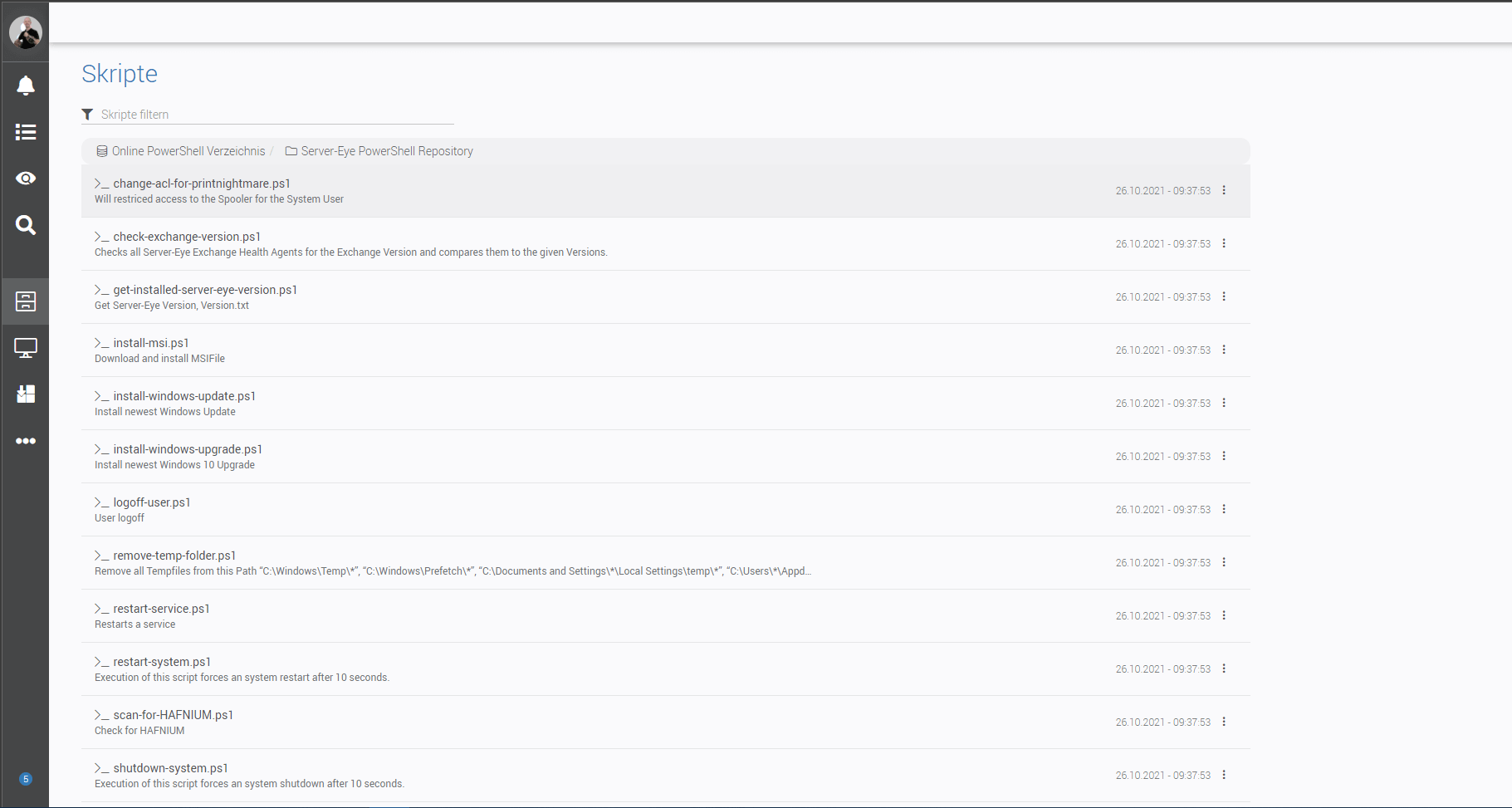The height and width of the screenshot is (808, 1512).
Task: Open the remove-temp-folder.ps1 script row
Action: [174, 556]
